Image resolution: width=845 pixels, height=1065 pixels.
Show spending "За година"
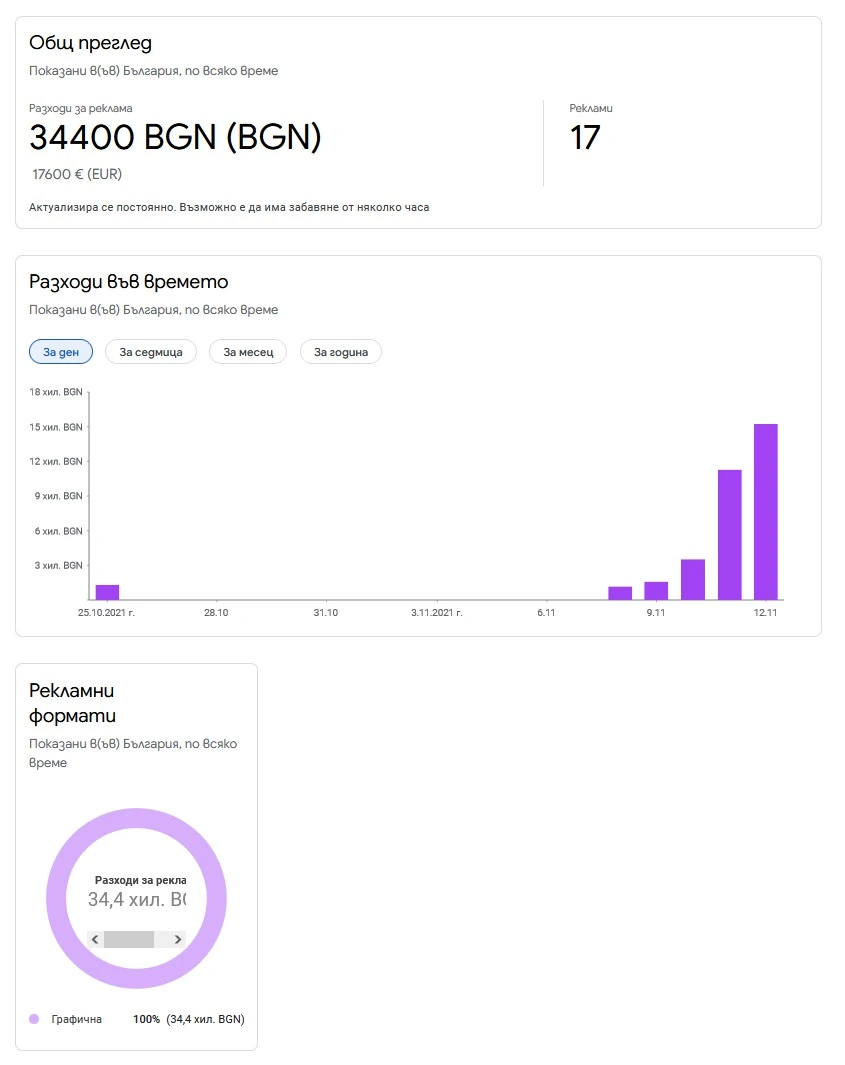pos(341,352)
